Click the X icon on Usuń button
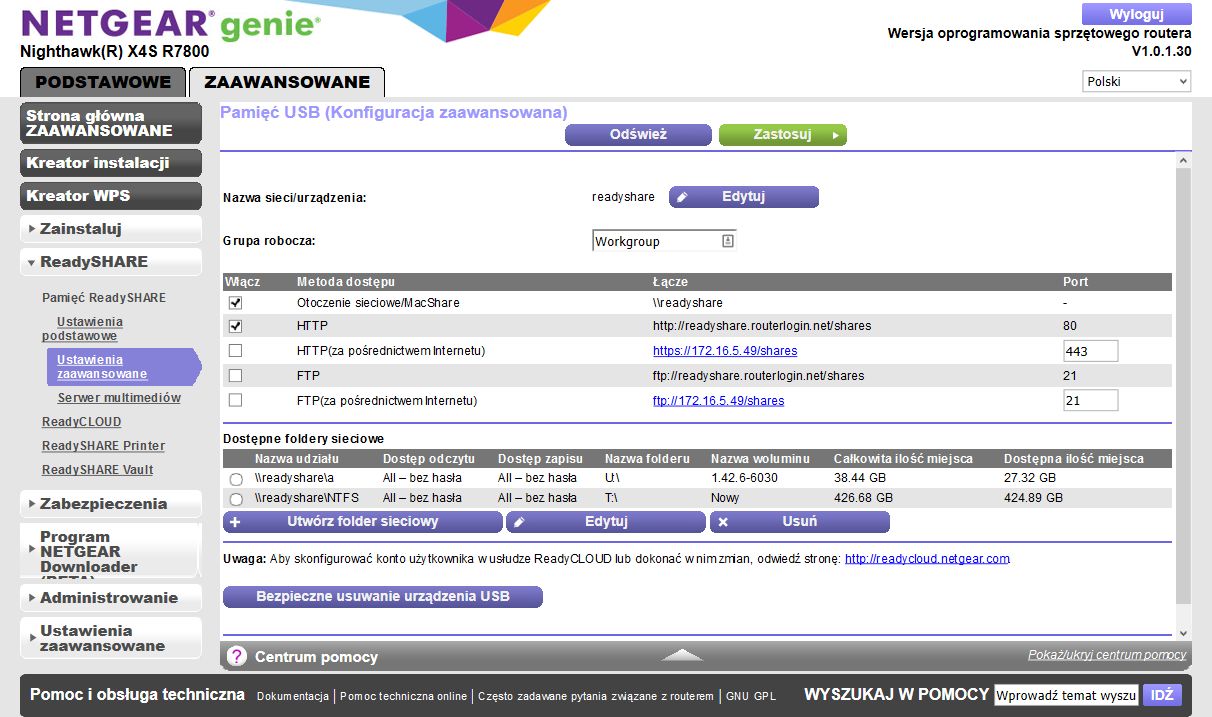The width and height of the screenshot is (1212, 717). tap(723, 522)
